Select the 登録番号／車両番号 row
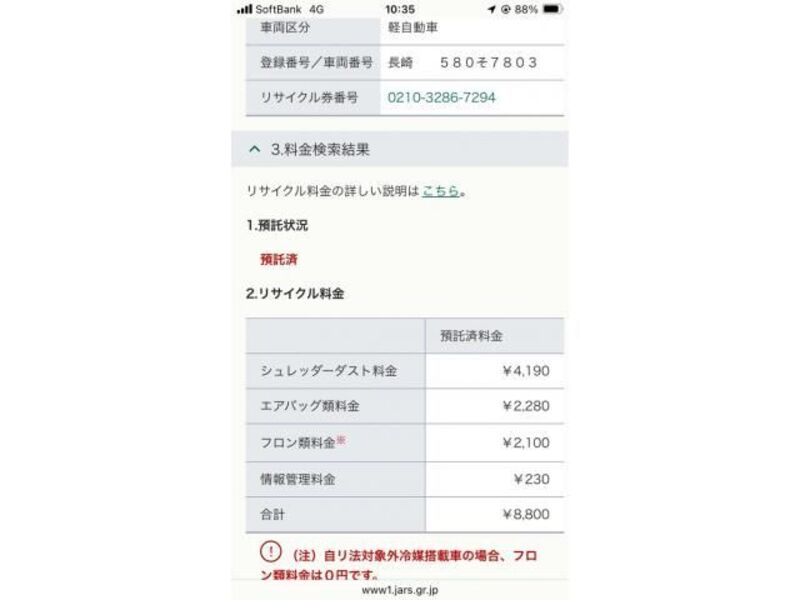The image size is (800, 600). coord(405,62)
